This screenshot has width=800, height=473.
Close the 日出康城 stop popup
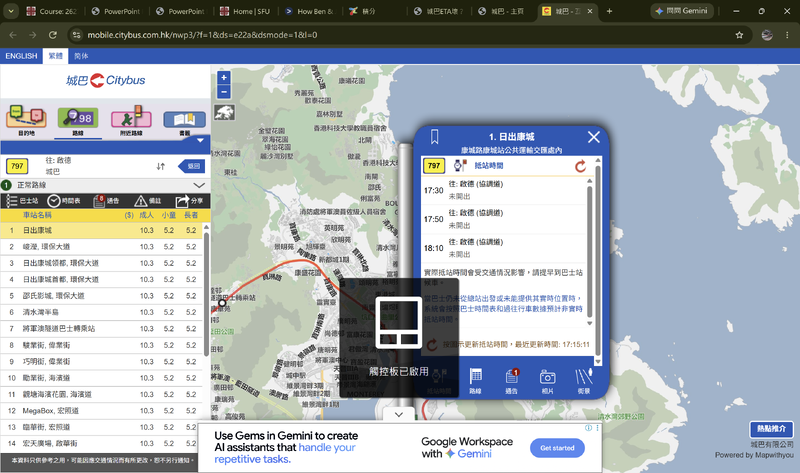pyautogui.click(x=593, y=137)
